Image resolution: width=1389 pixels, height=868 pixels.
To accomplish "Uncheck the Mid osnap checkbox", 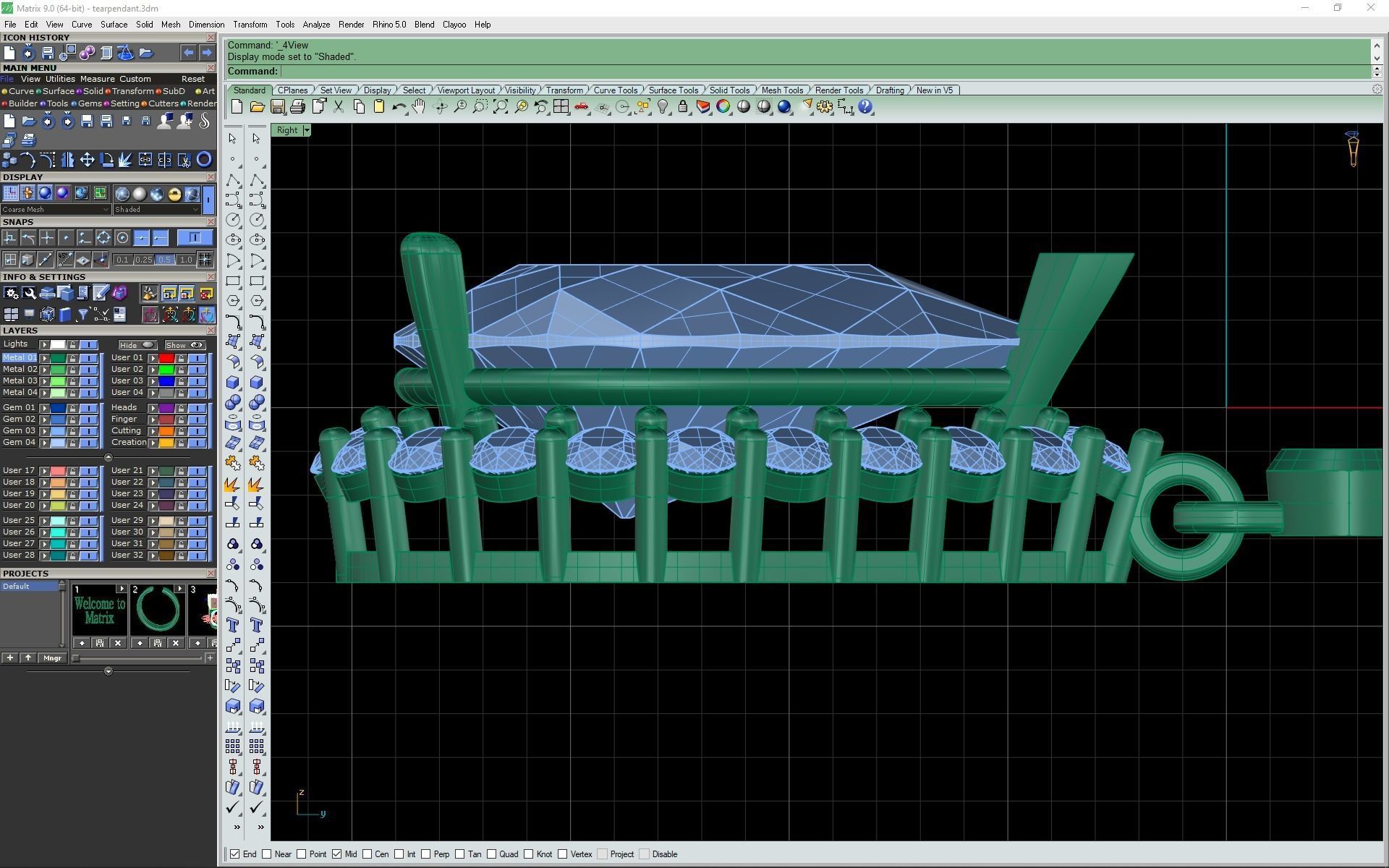I will tap(337, 854).
